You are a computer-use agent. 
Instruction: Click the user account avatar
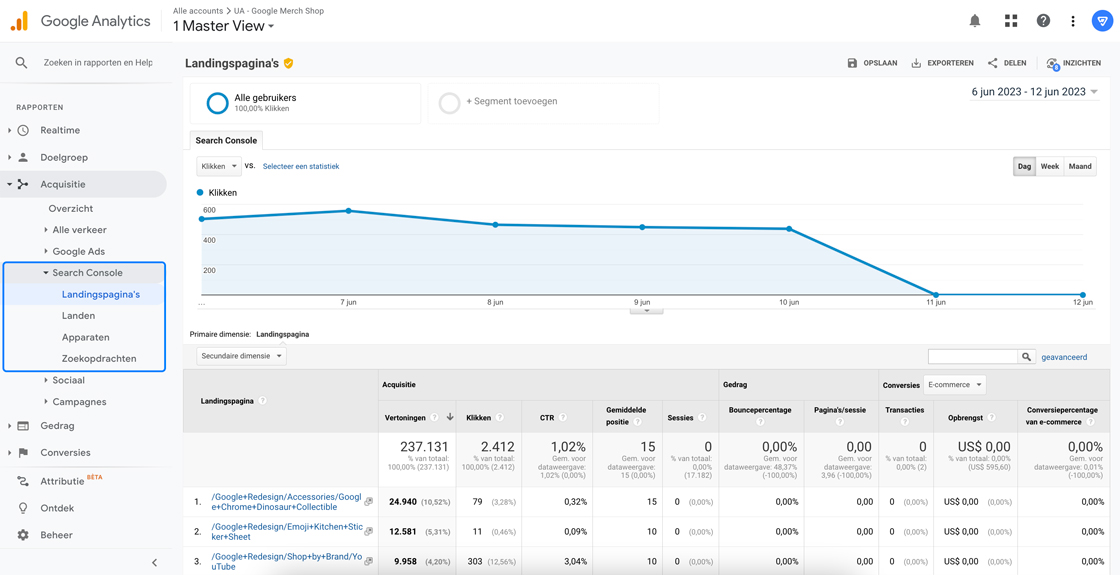coord(1101,21)
